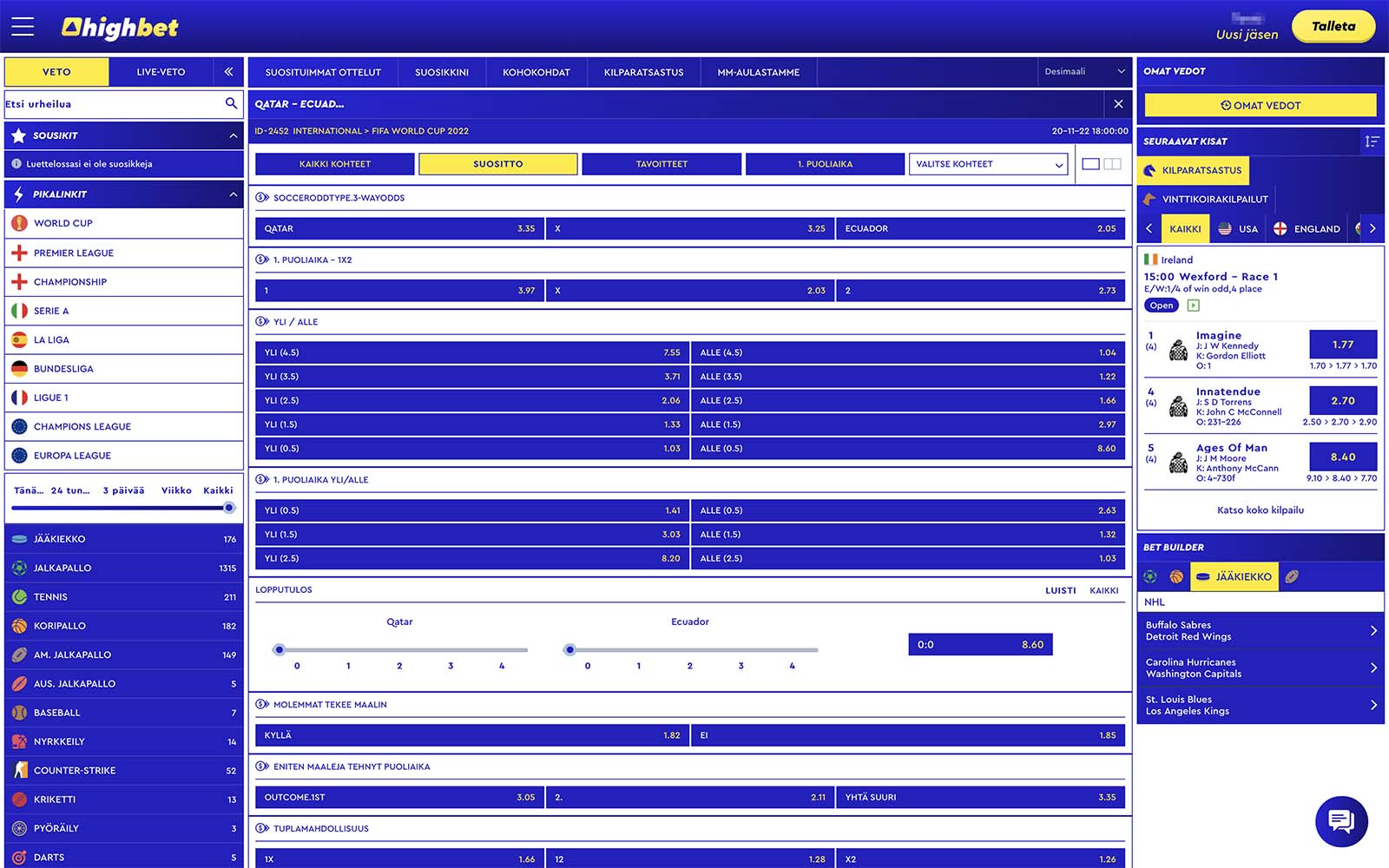1389x868 pixels.
Task: Open the Kohokohdat tab
Action: (x=536, y=72)
